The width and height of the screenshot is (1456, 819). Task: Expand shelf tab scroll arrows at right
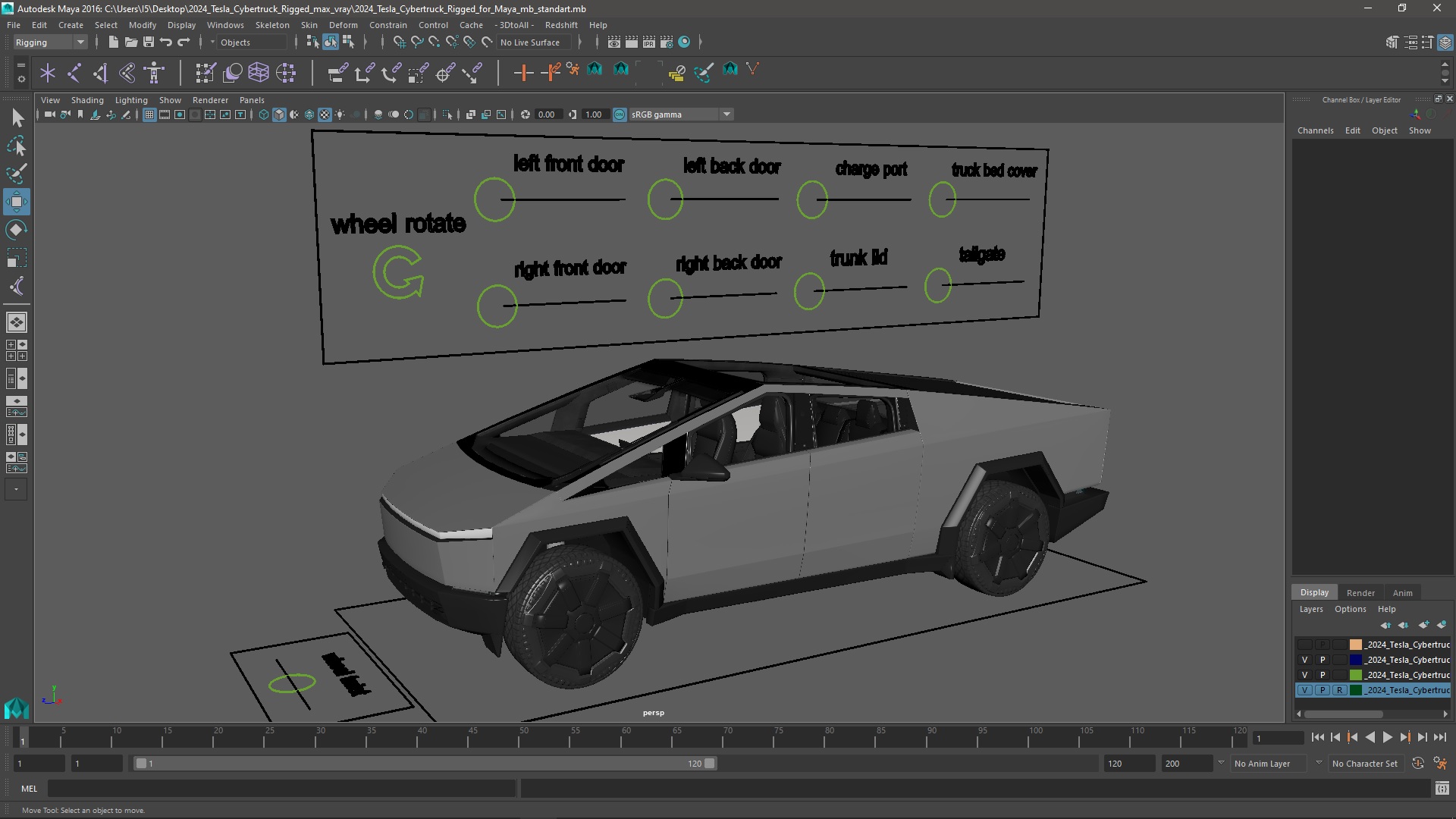(x=1445, y=73)
